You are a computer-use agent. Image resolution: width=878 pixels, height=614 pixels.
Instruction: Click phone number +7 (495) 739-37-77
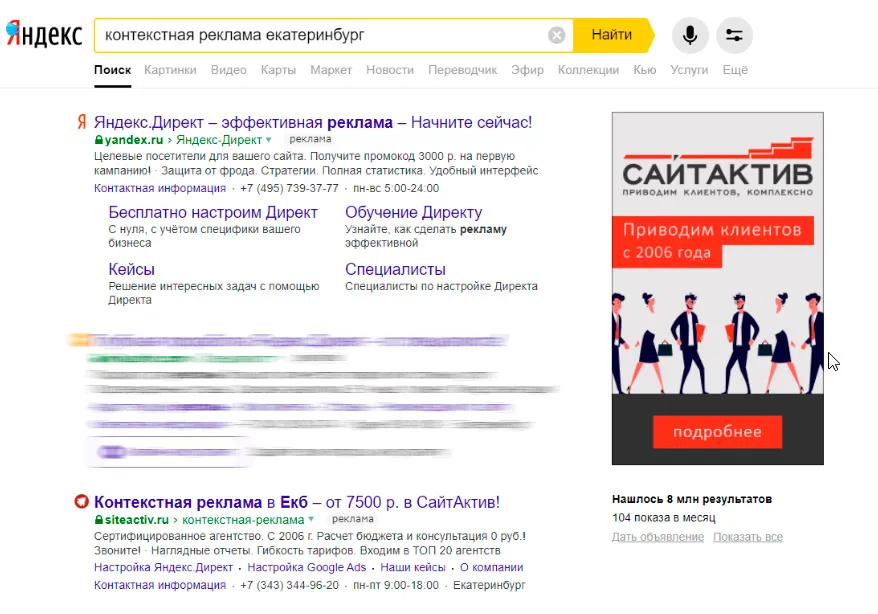coord(289,188)
